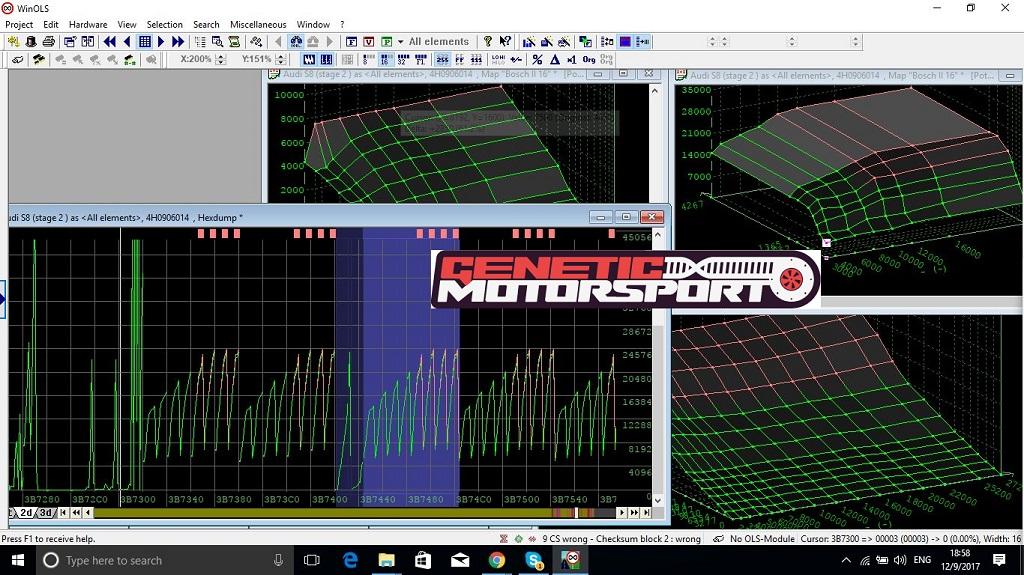
Task: Increase the Y zoom percentage spinner
Action: coord(280,56)
